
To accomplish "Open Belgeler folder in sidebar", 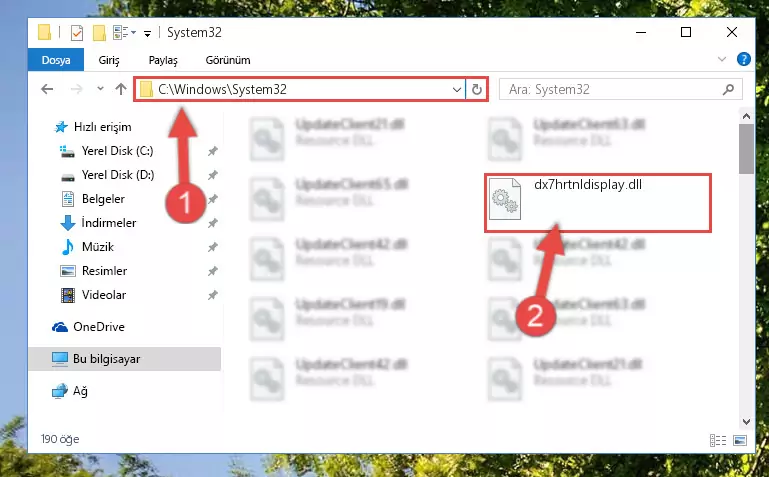I will pos(92,199).
